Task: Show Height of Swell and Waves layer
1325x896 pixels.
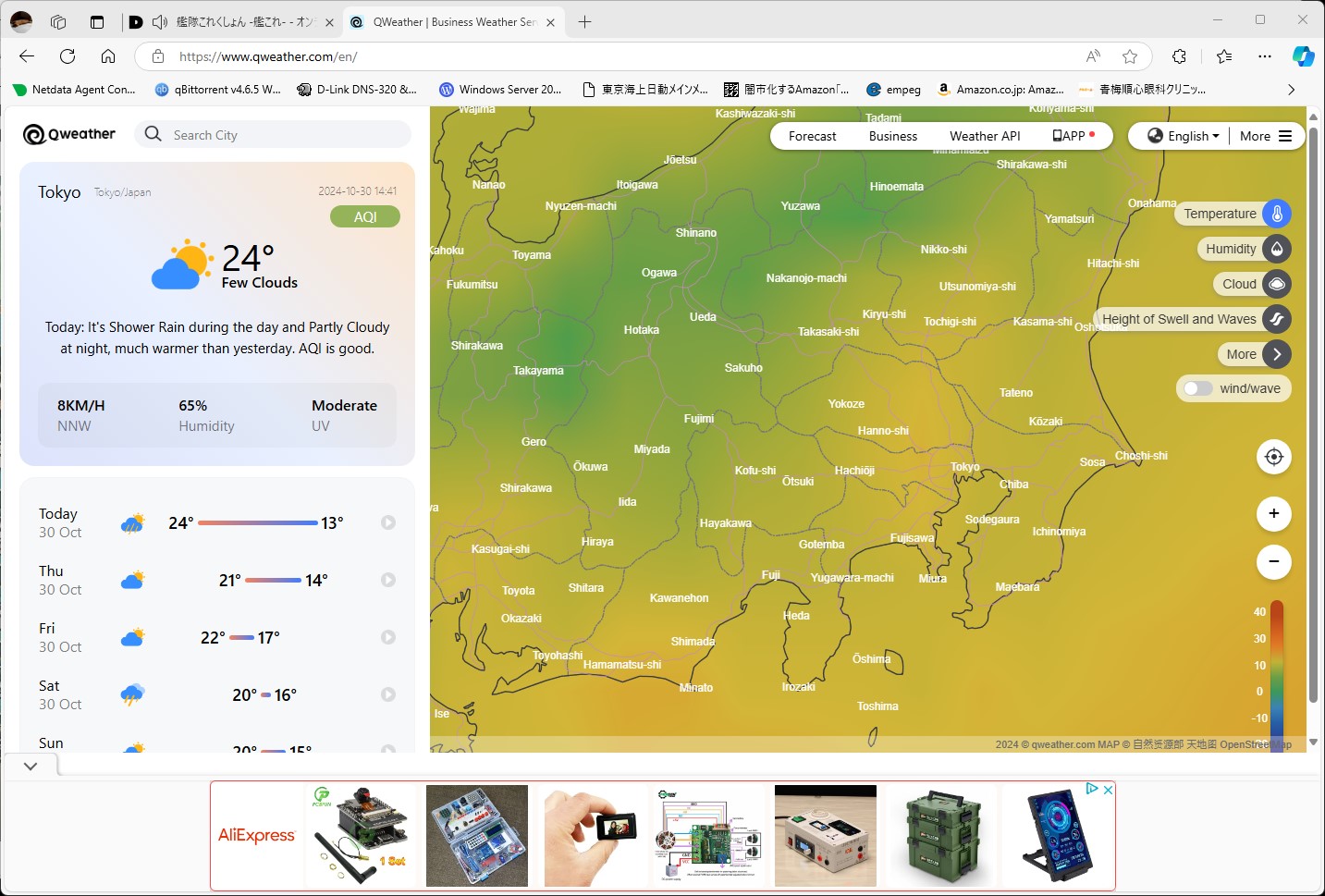Action: coord(1277,319)
